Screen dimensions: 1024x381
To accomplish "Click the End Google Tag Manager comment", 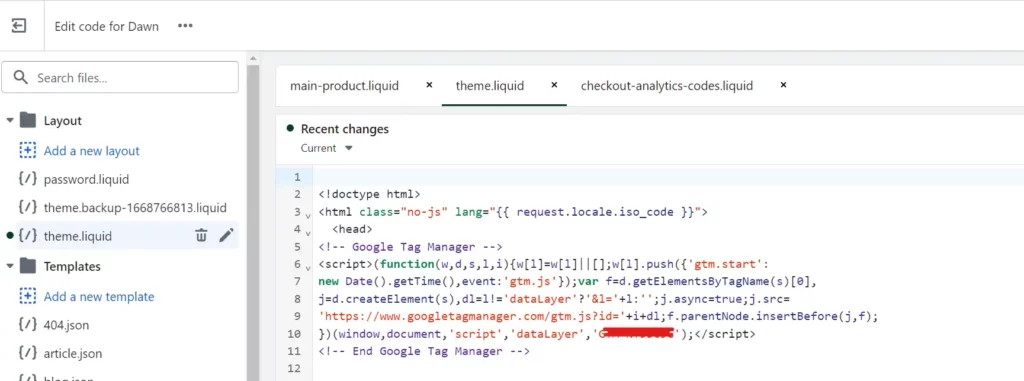I will coord(424,352).
